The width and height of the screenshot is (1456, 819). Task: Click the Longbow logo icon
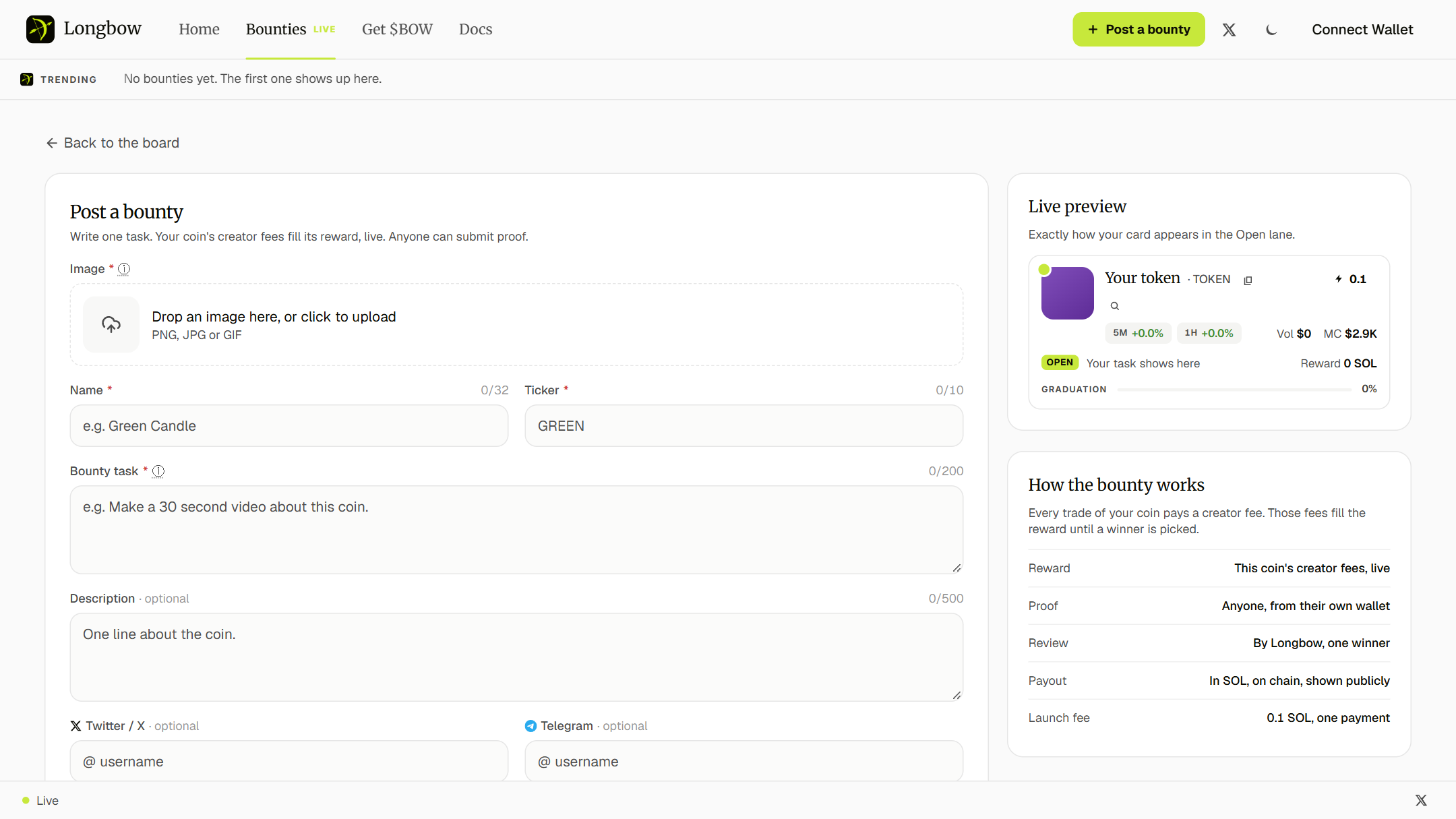pos(40,29)
